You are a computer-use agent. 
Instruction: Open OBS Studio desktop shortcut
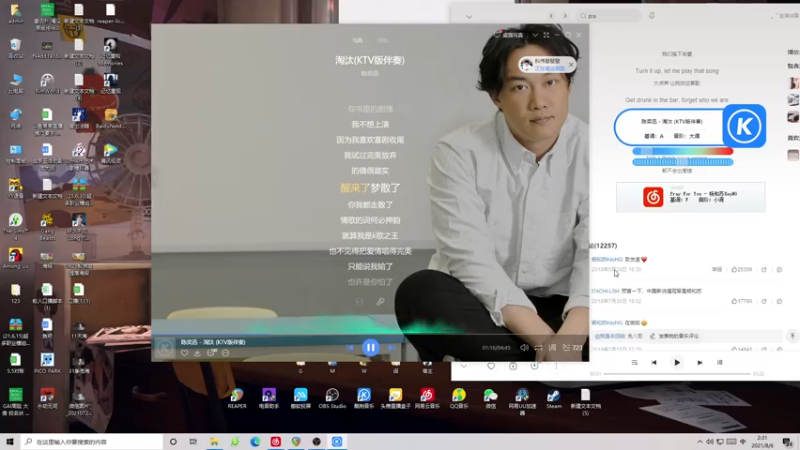(332, 398)
